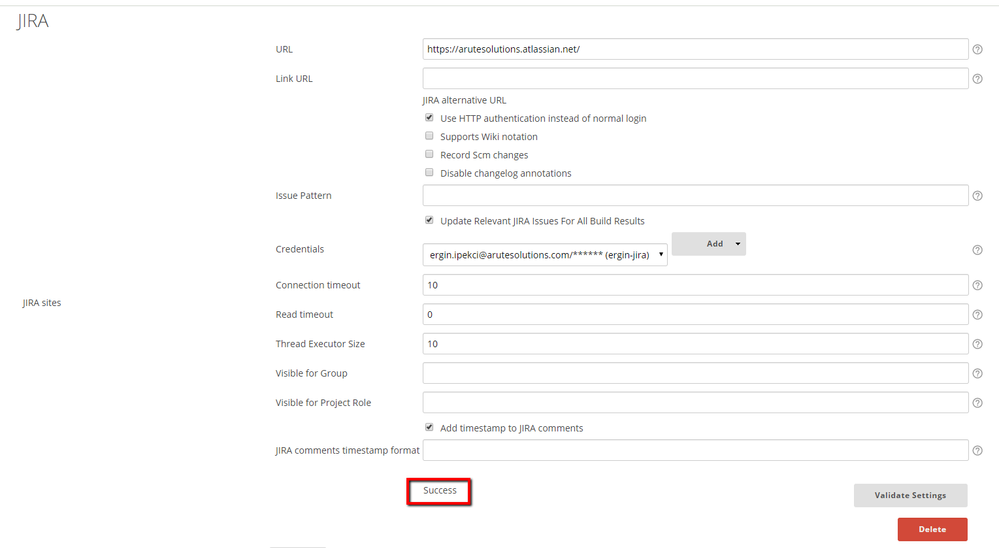Click the JIRA sites label
The image size is (999, 548).
[x=42, y=303]
